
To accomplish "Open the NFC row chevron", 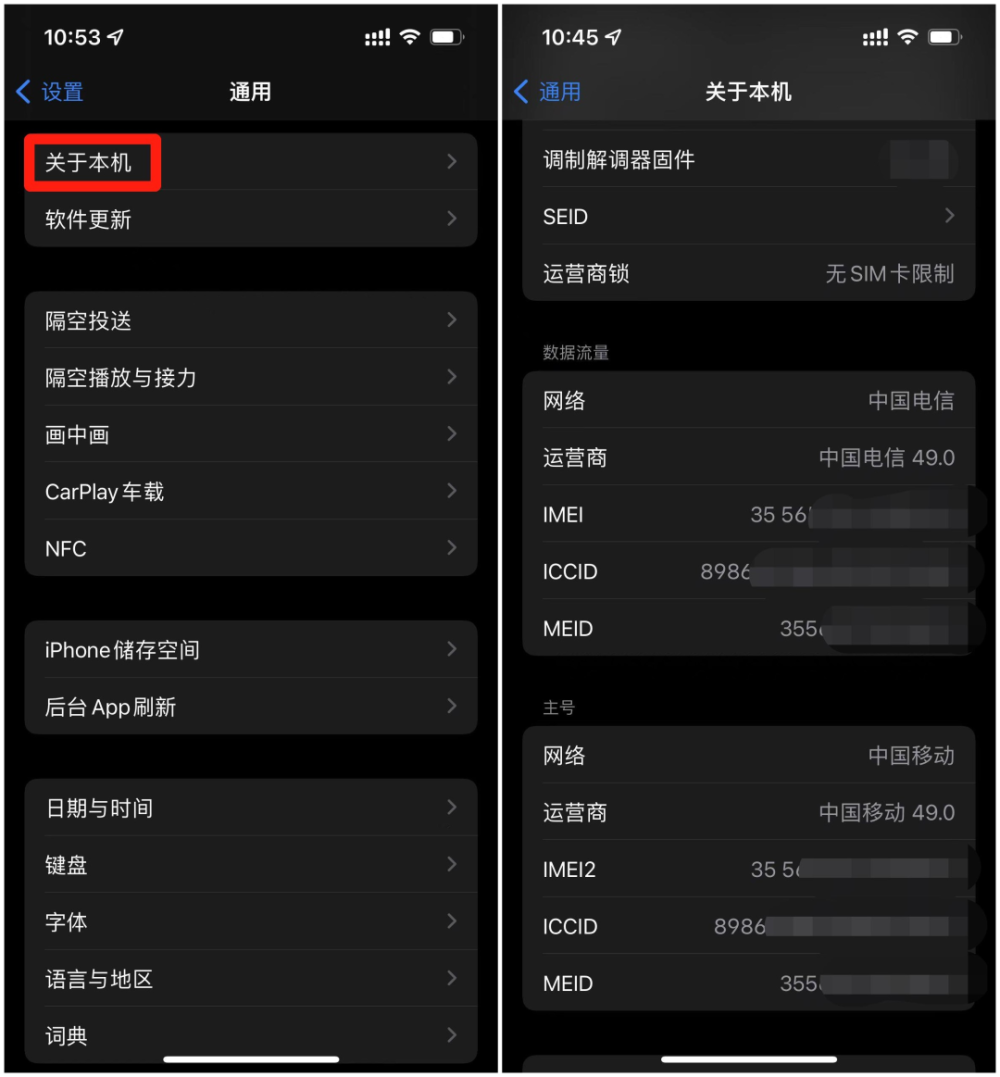I will 451,548.
